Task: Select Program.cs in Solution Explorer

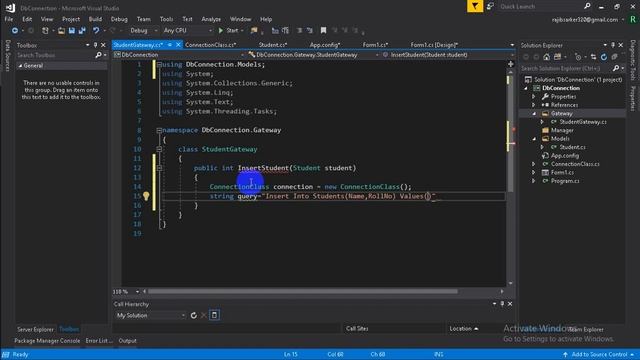Action: coord(565,181)
